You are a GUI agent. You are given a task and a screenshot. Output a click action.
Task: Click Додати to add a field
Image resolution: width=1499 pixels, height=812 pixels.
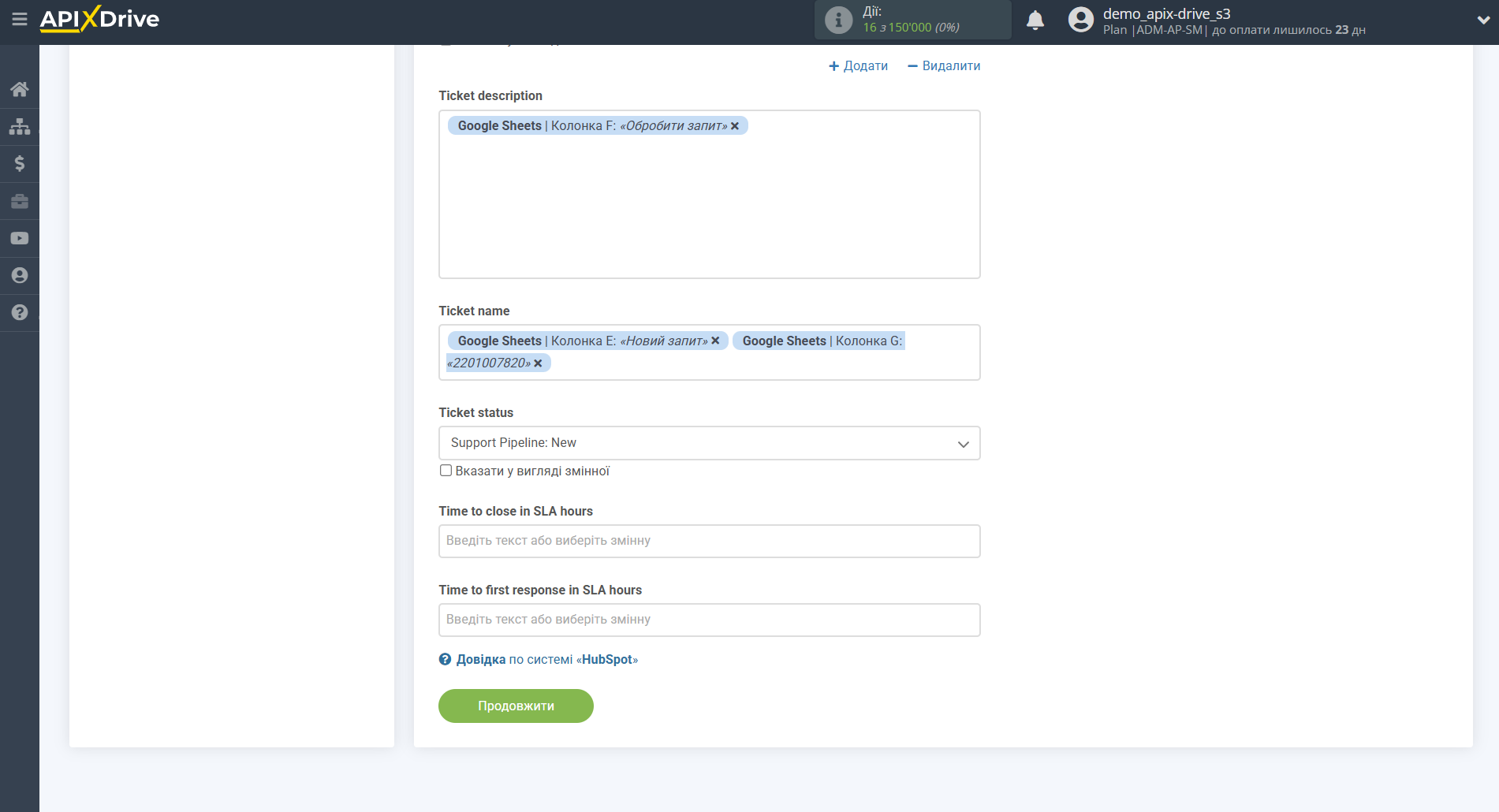[x=858, y=66]
